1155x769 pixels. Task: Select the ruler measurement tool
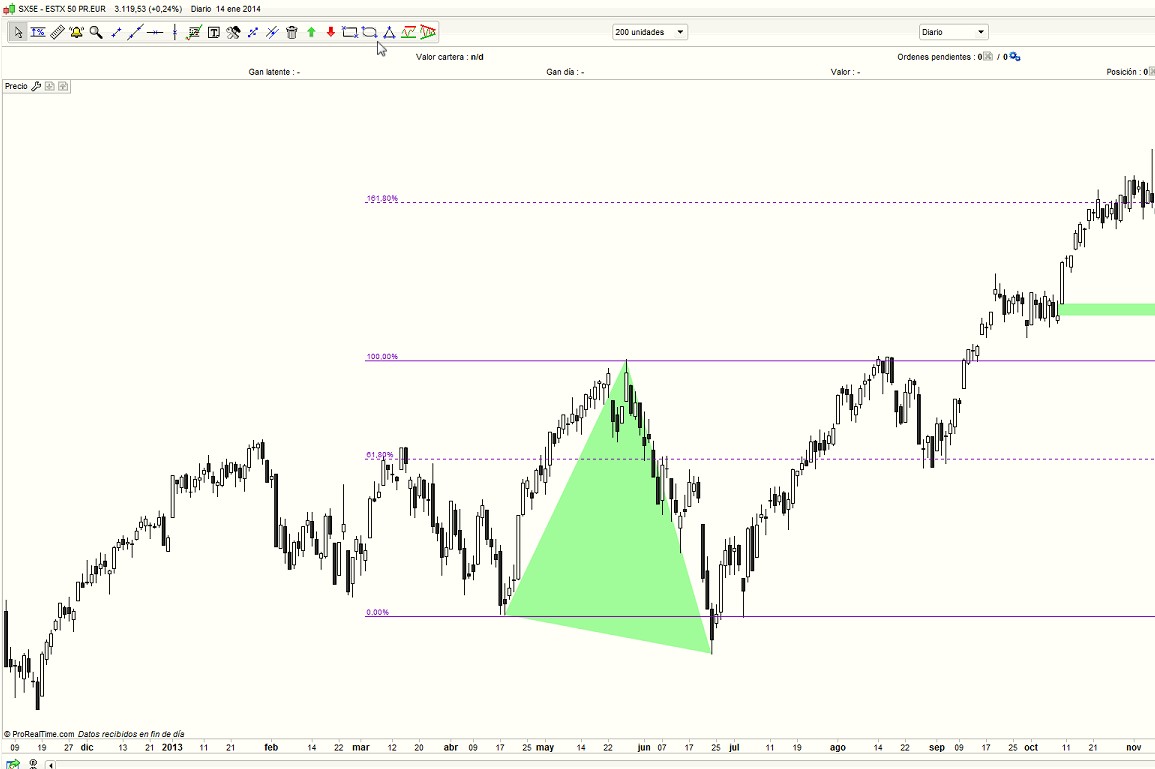click(x=57, y=32)
